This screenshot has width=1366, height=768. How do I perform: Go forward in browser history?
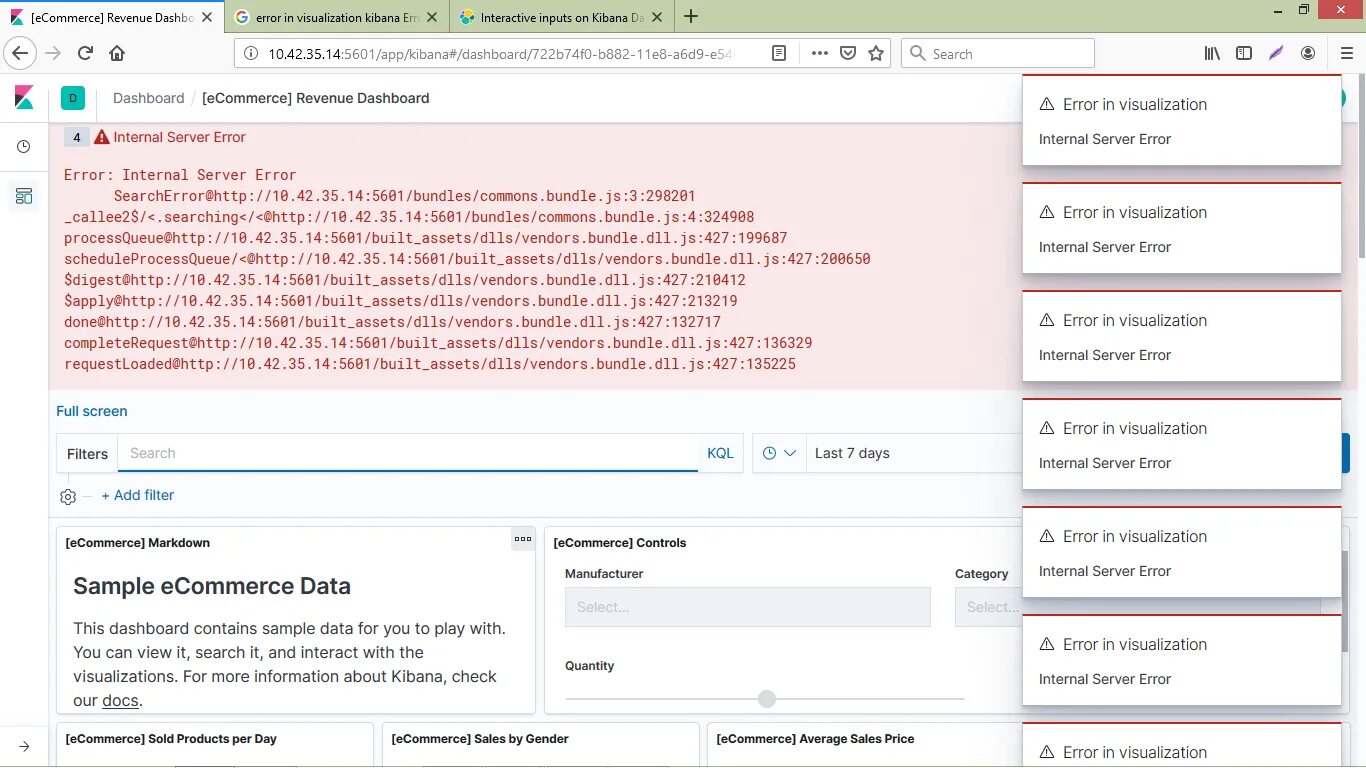coord(54,54)
